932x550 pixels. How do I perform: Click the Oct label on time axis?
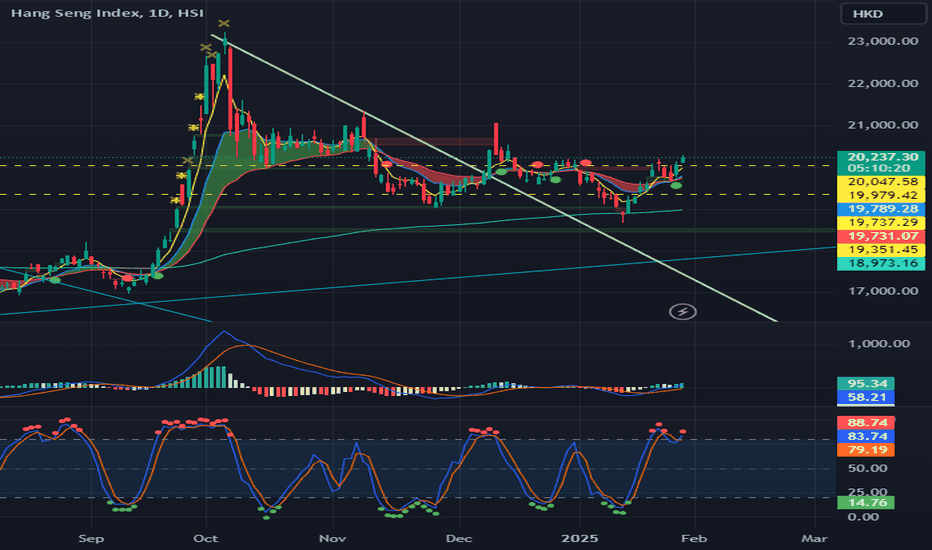coord(206,539)
